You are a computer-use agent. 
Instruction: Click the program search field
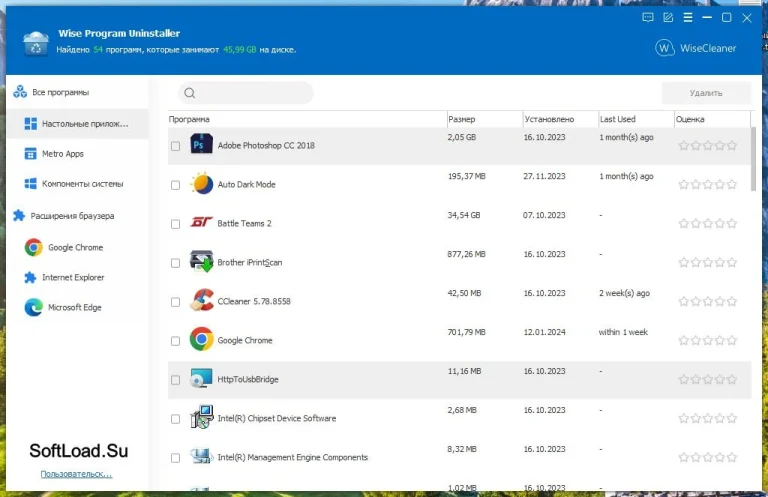tap(246, 93)
